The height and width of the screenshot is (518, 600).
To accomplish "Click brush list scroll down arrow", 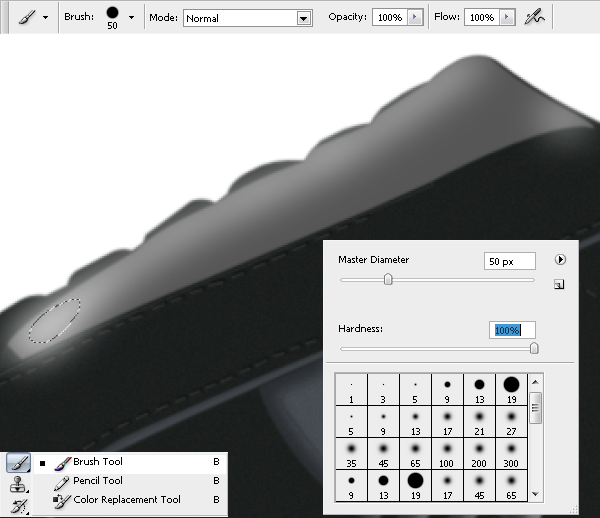I will (536, 494).
